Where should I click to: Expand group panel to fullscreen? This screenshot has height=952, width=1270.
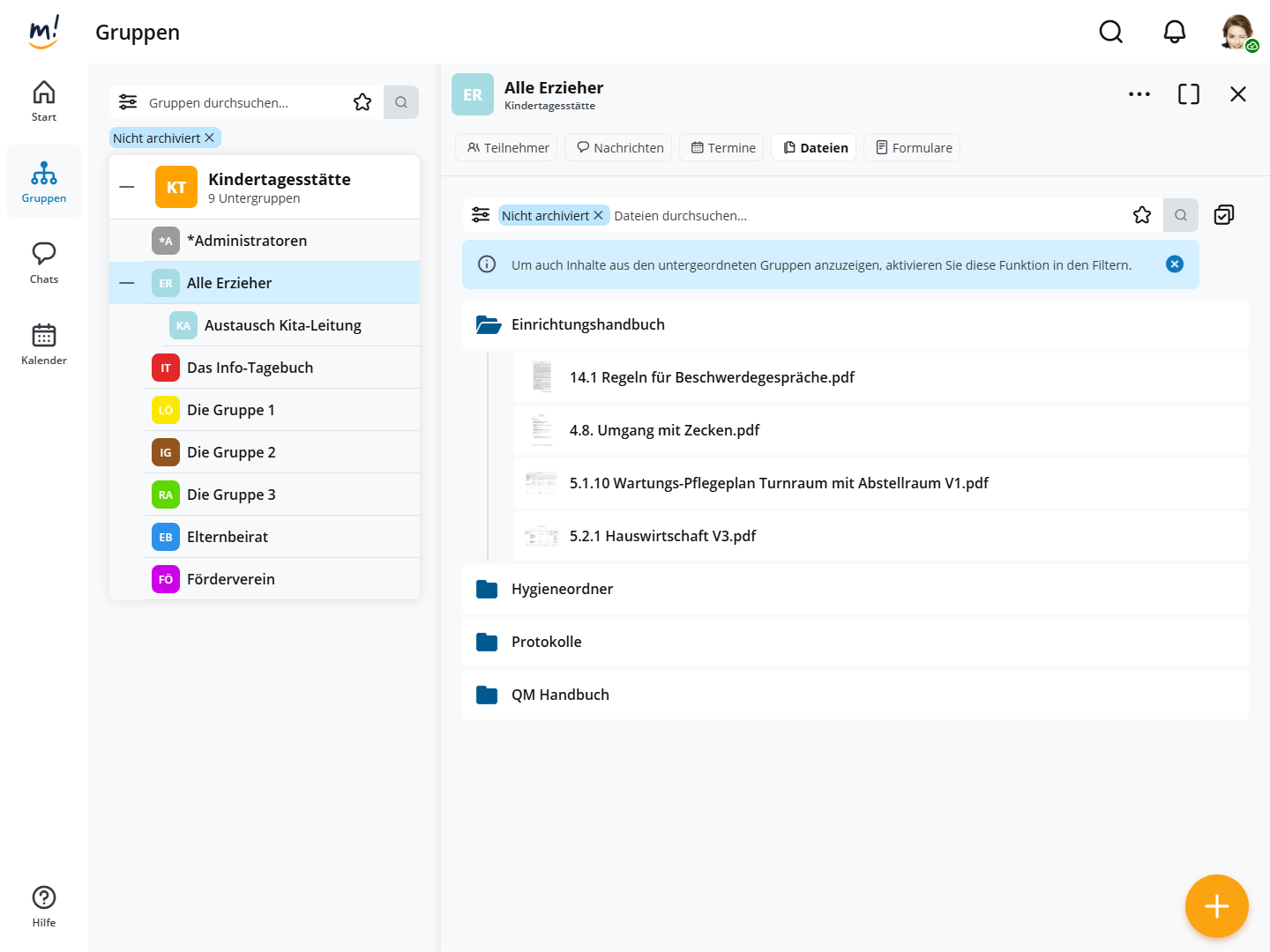click(1188, 94)
